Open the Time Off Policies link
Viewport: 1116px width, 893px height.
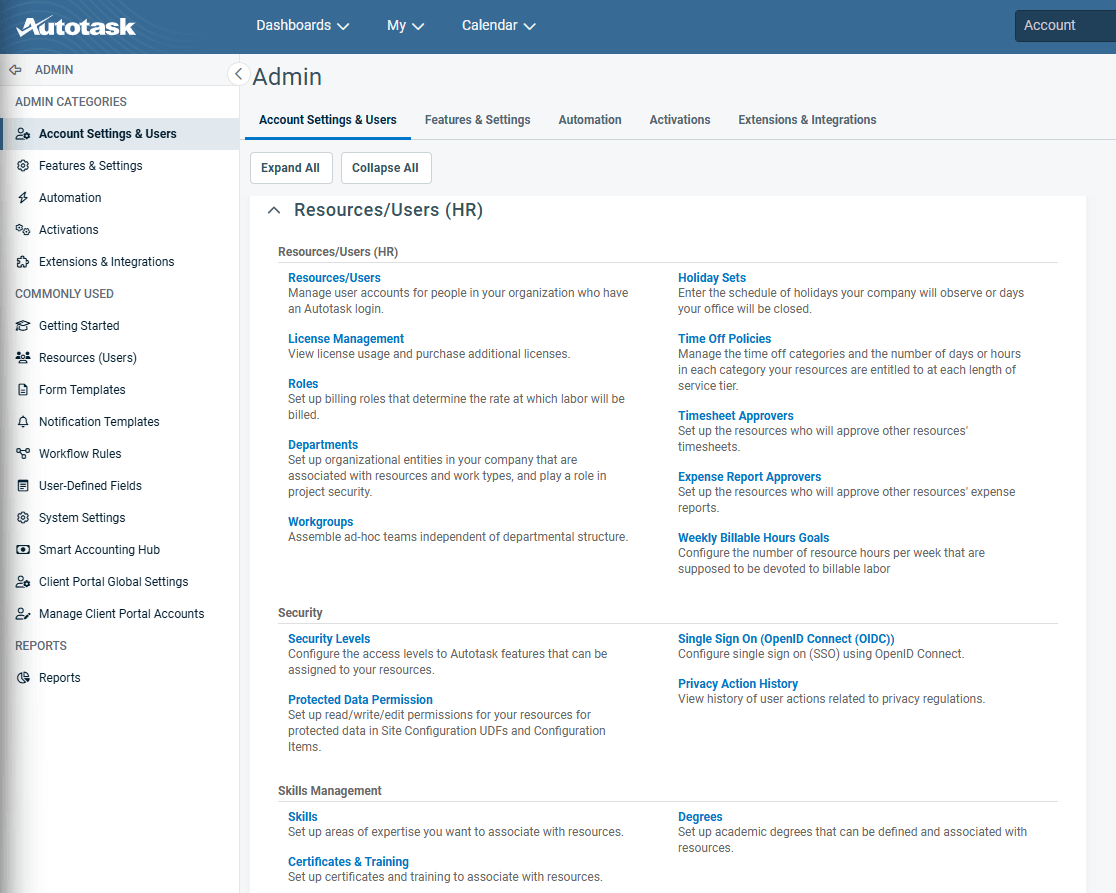pos(725,339)
